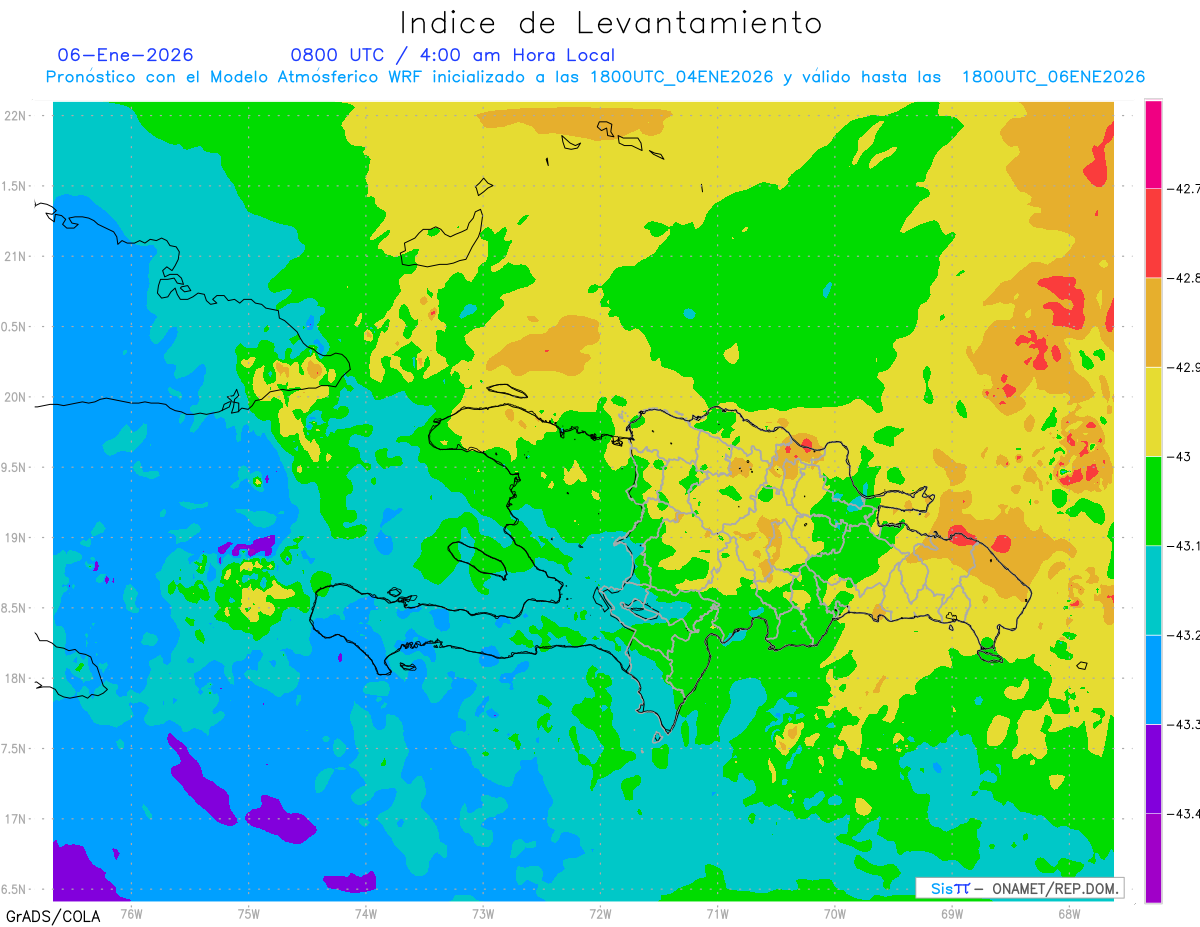The height and width of the screenshot is (927, 1200).
Task: Select the magenta legend color segment
Action: coord(1153,144)
